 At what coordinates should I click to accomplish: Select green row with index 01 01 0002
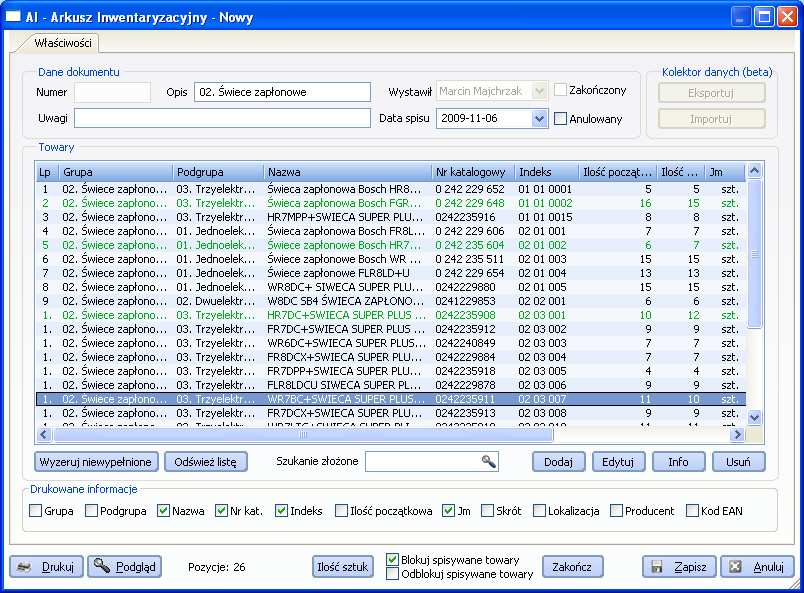point(391,203)
